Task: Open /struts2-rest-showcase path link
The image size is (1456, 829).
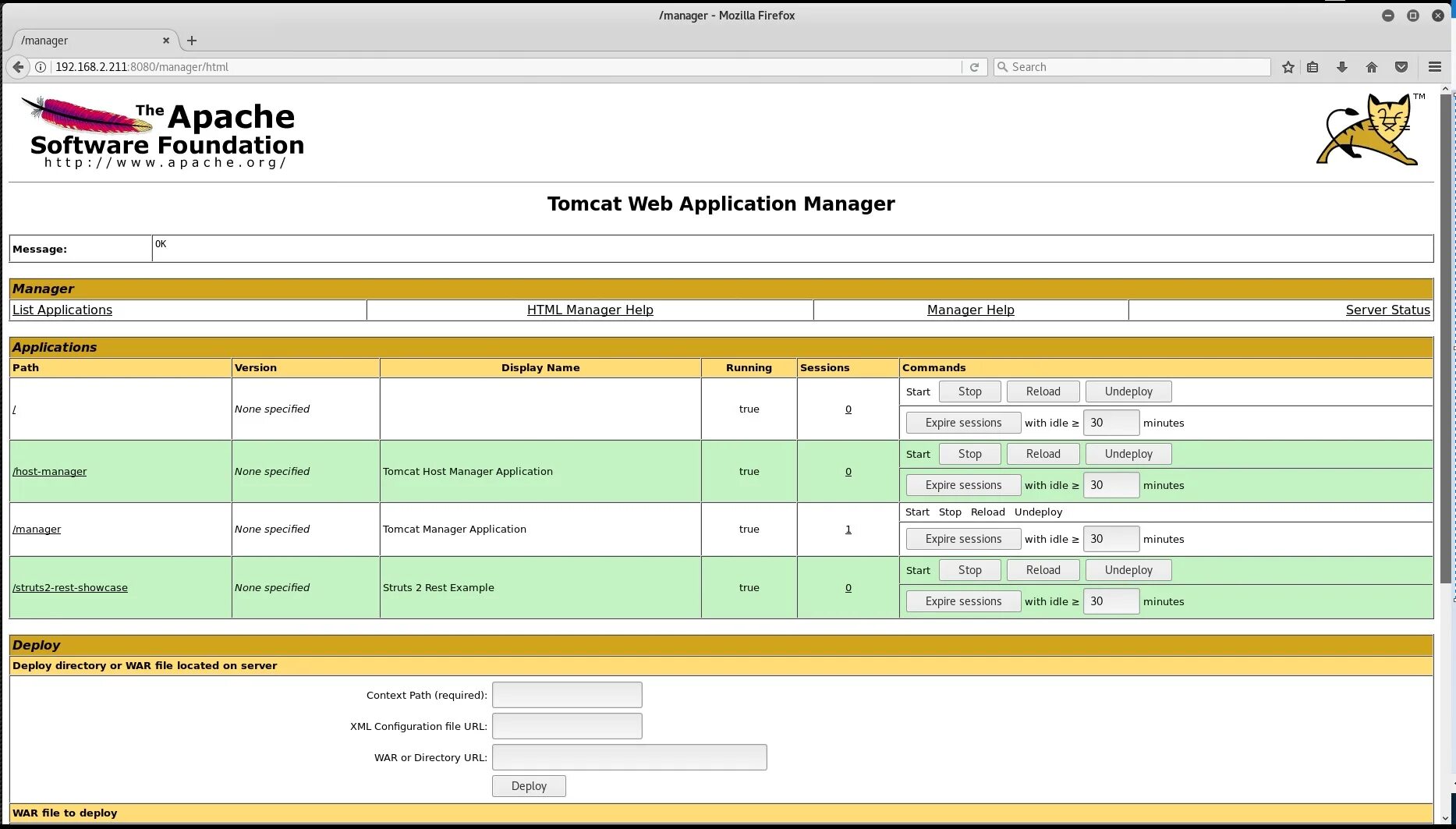Action: pyautogui.click(x=70, y=588)
